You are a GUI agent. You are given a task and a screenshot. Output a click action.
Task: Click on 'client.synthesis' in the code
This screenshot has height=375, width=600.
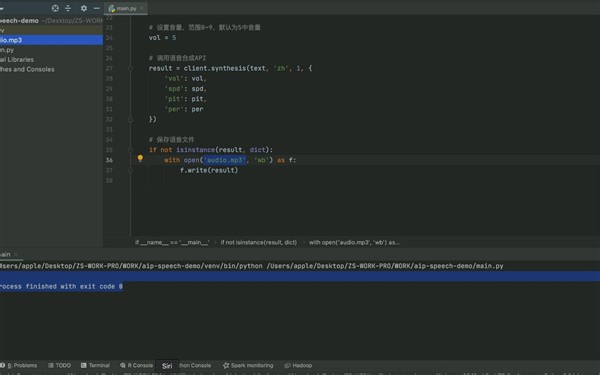pos(215,68)
